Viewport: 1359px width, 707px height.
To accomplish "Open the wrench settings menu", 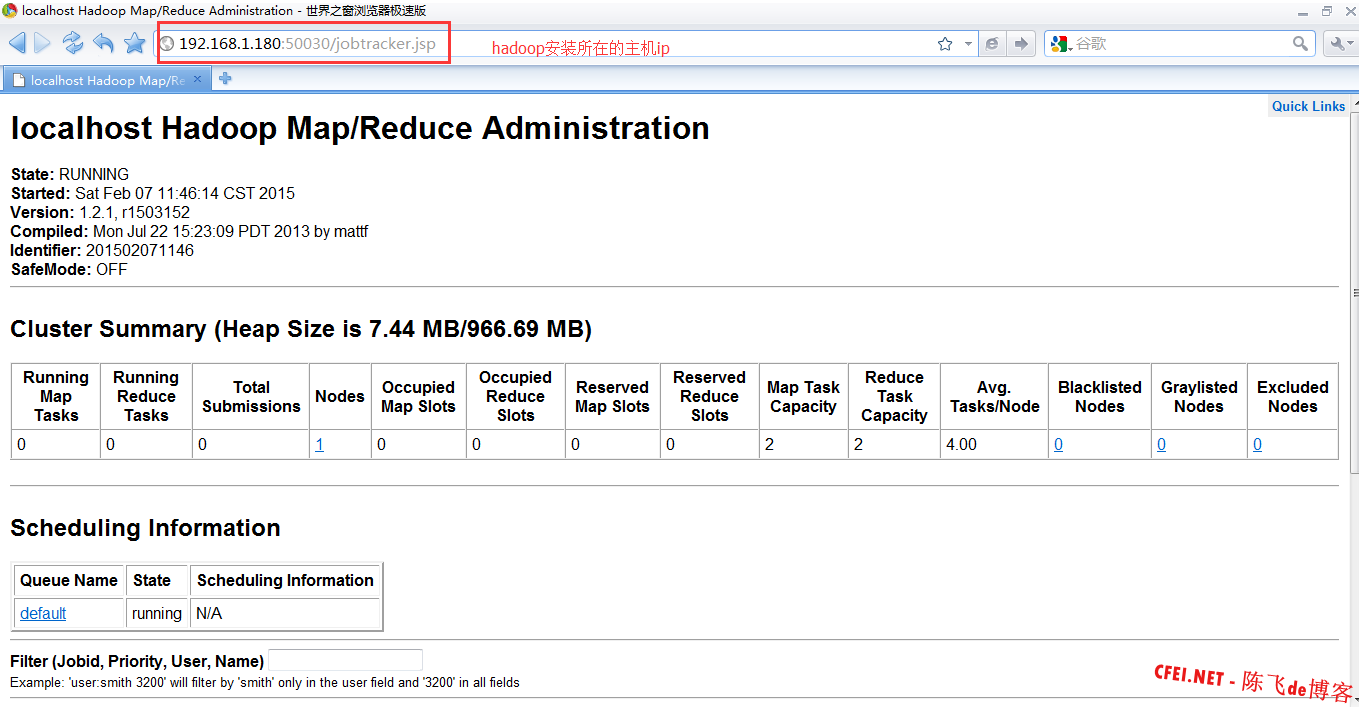I will (x=1340, y=43).
